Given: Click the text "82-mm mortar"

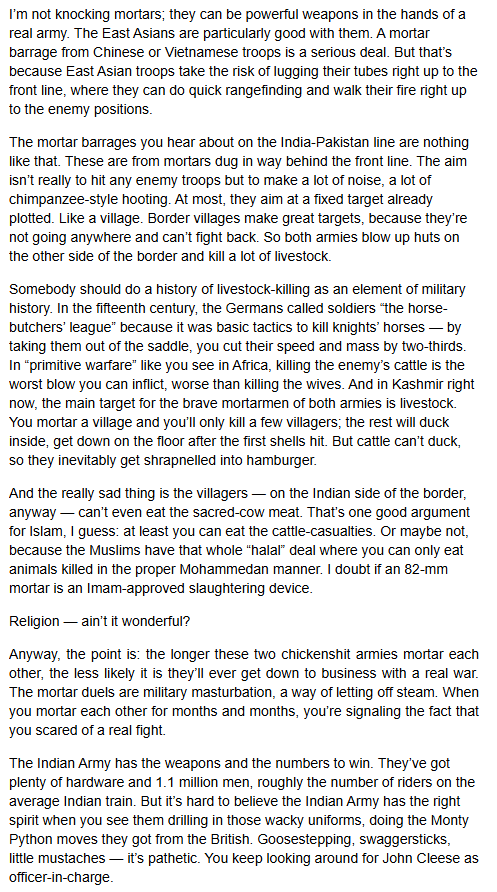Looking at the screenshot, I should (239, 579).
